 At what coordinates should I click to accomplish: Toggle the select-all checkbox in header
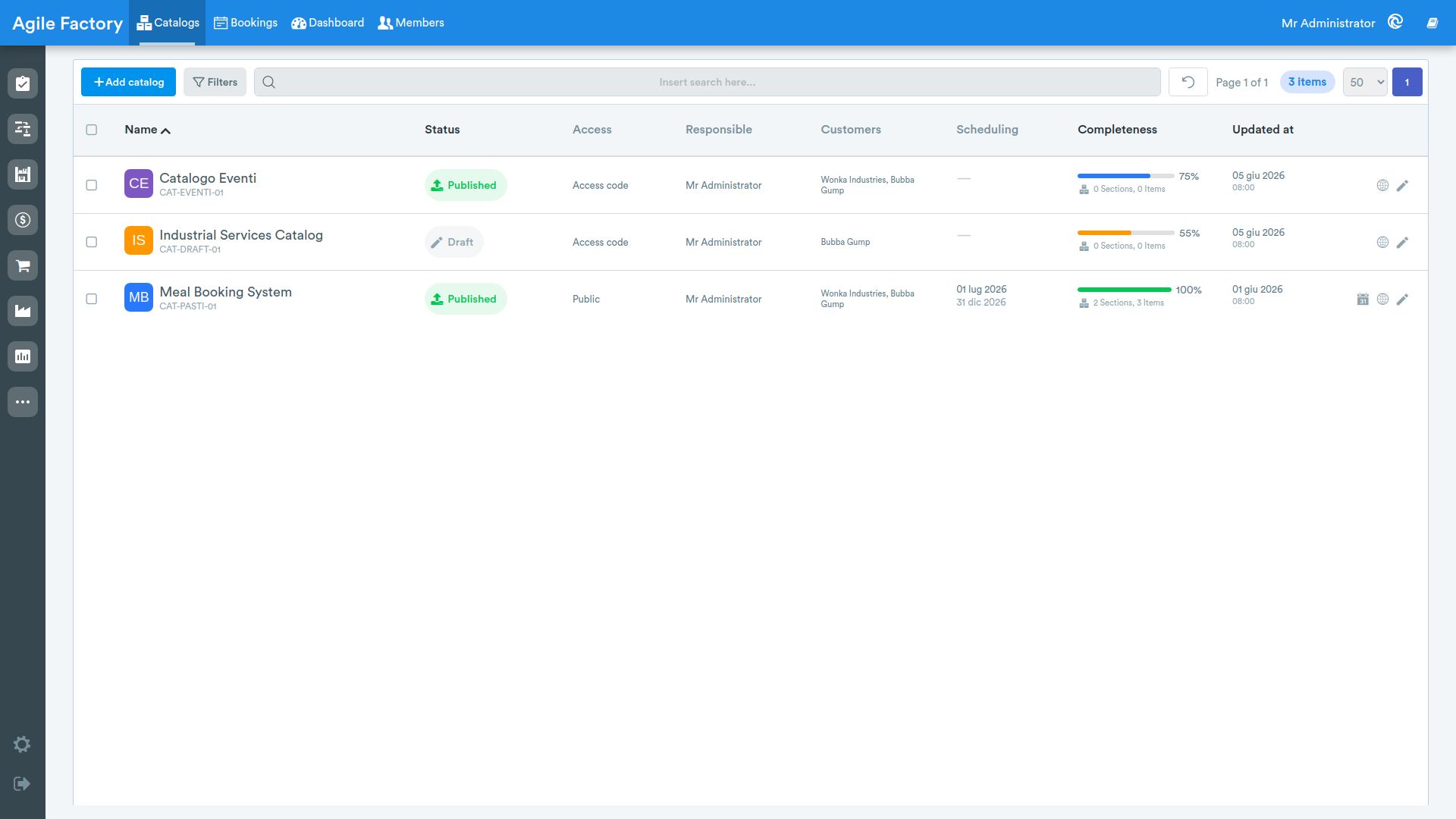tap(92, 130)
